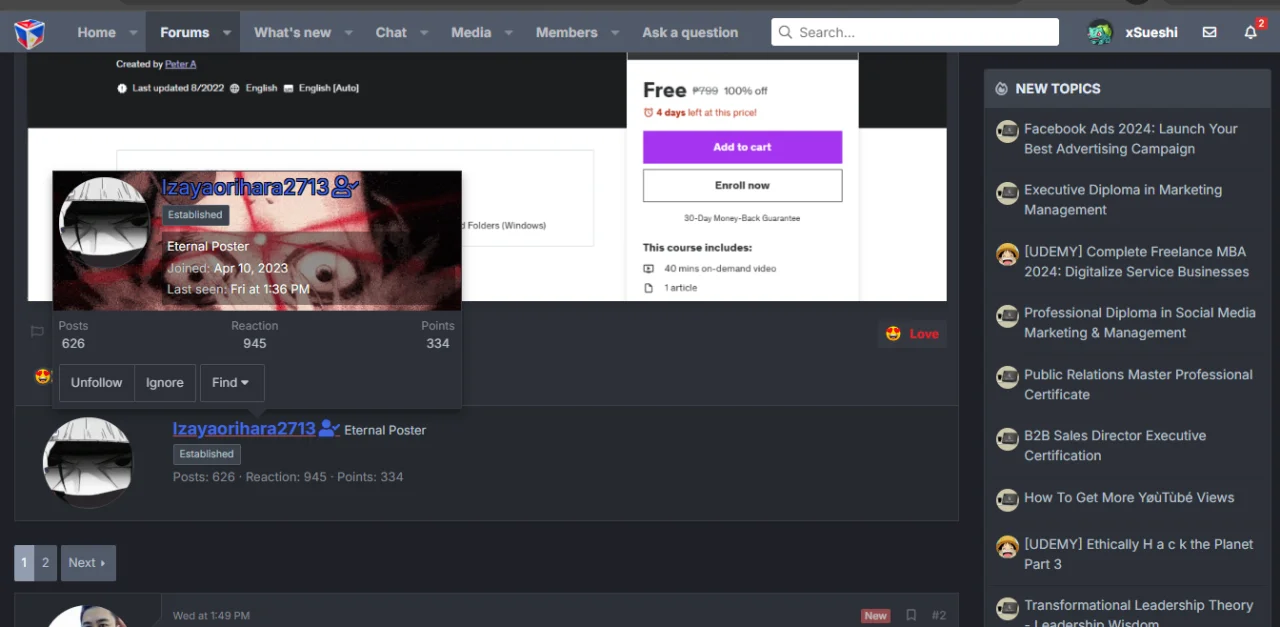The height and width of the screenshot is (627, 1280).
Task: Click the #2 post number link
Action: pyautogui.click(x=939, y=615)
